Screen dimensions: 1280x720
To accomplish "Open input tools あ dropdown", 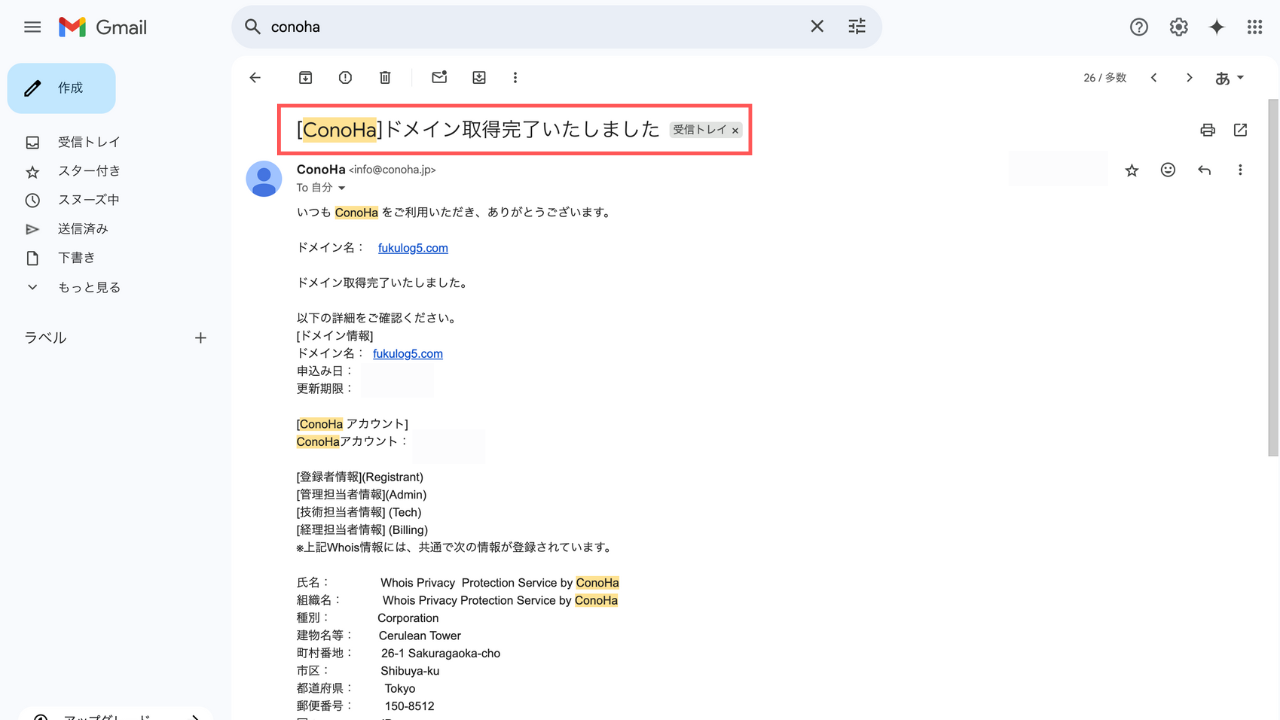I will click(x=1230, y=77).
